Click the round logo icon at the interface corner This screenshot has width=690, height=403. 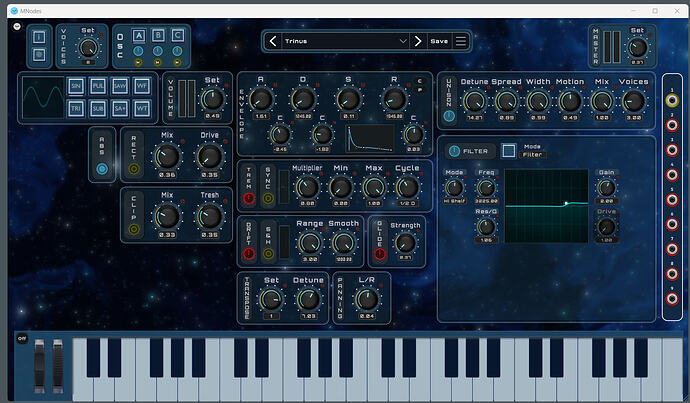click(17, 26)
